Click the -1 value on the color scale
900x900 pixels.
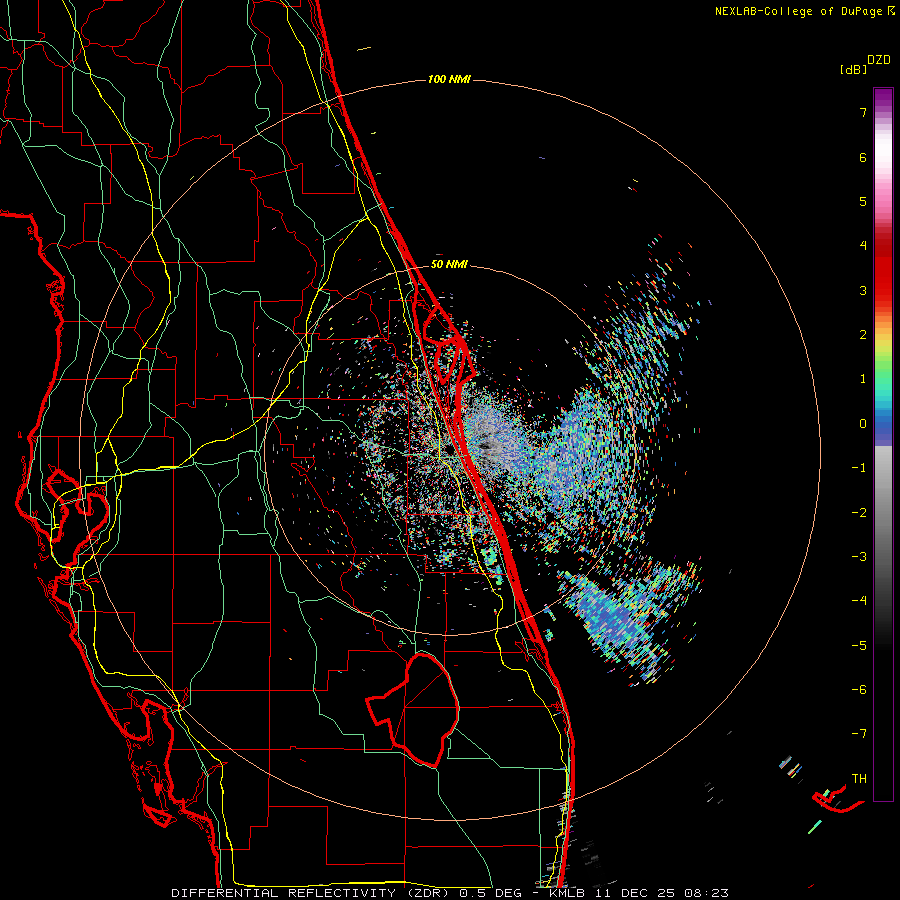pos(859,468)
